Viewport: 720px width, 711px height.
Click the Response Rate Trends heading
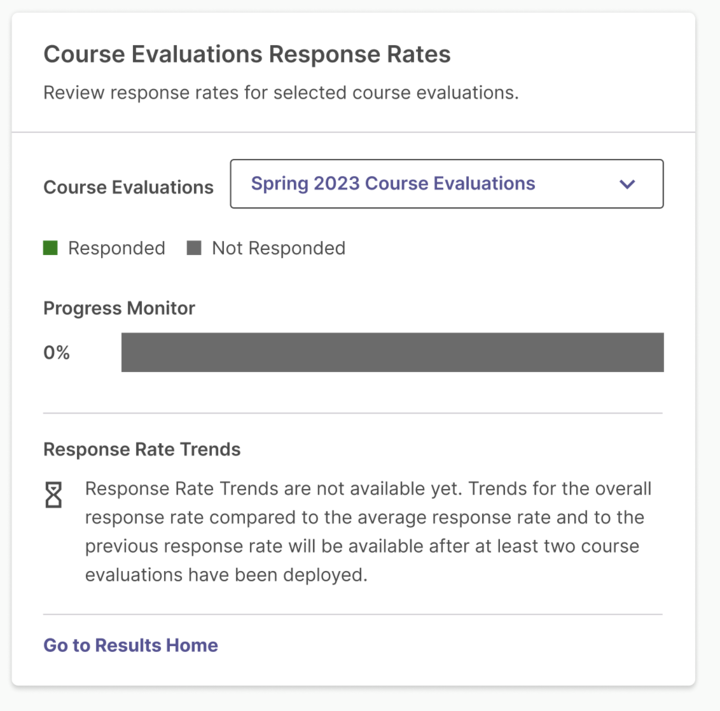[x=142, y=449]
